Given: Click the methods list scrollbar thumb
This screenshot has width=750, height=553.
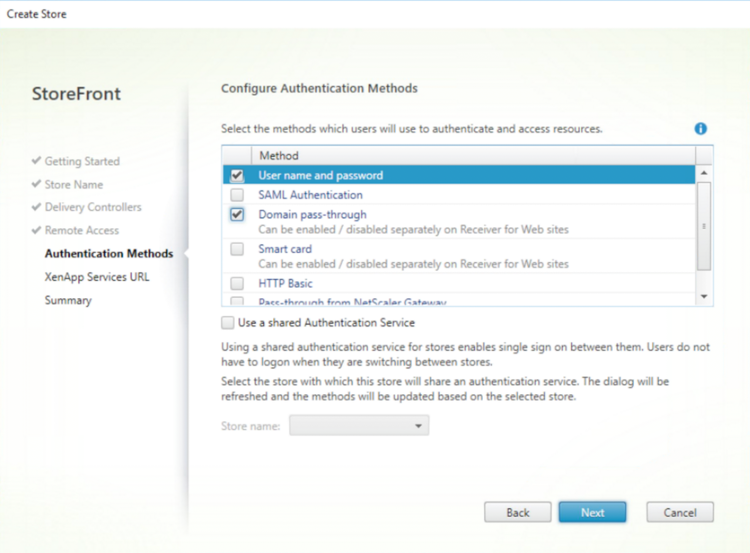Looking at the screenshot, I should click(x=704, y=226).
